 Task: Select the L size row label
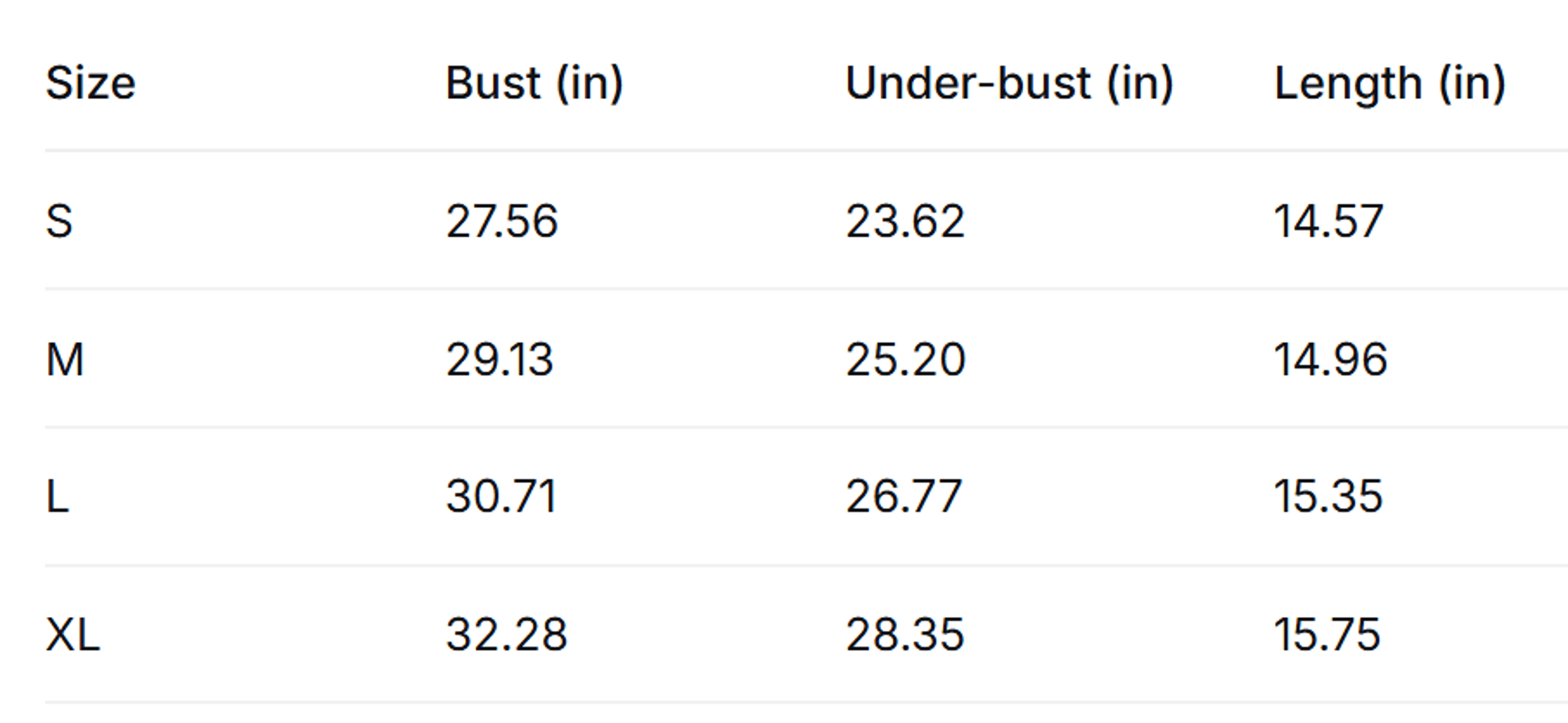(x=57, y=496)
